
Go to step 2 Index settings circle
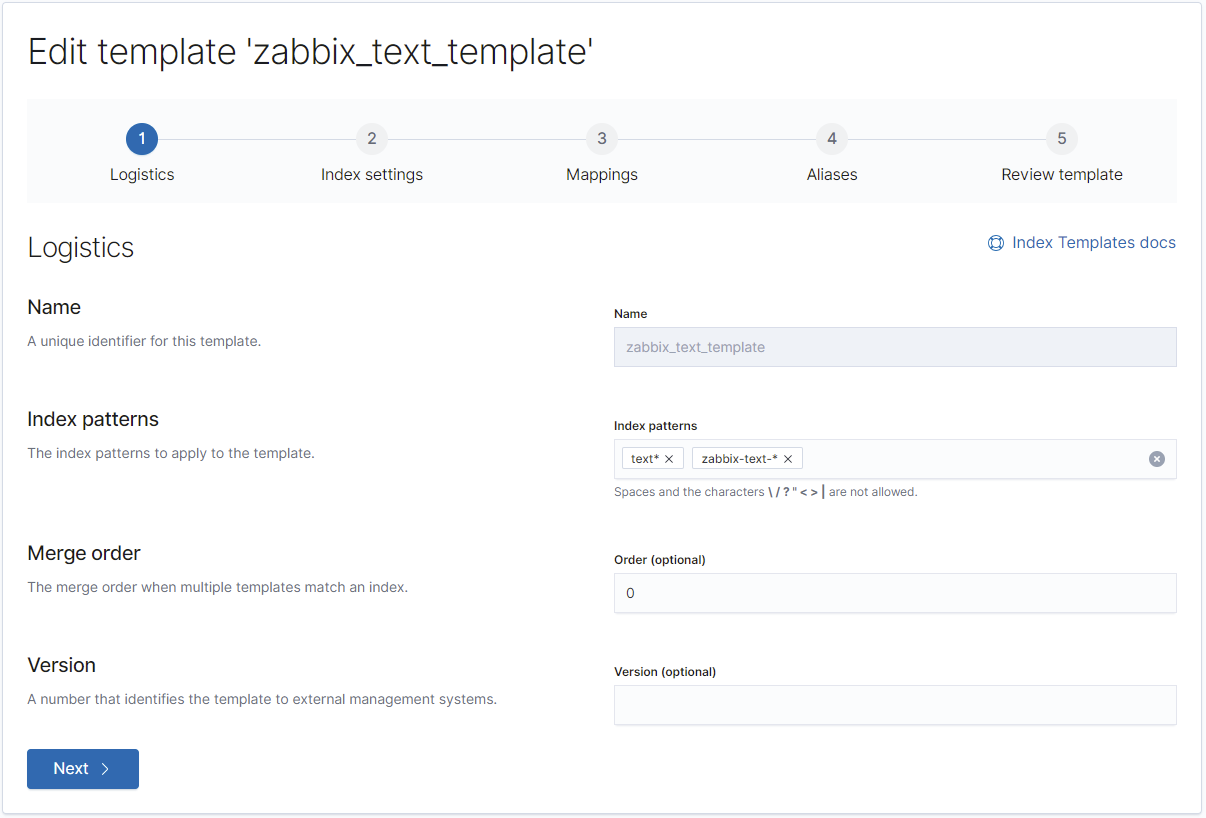coord(372,139)
